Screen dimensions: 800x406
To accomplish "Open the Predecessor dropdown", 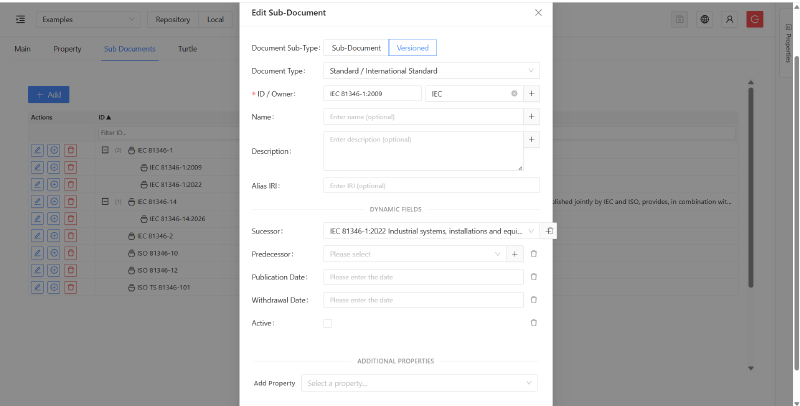I will [x=415, y=254].
